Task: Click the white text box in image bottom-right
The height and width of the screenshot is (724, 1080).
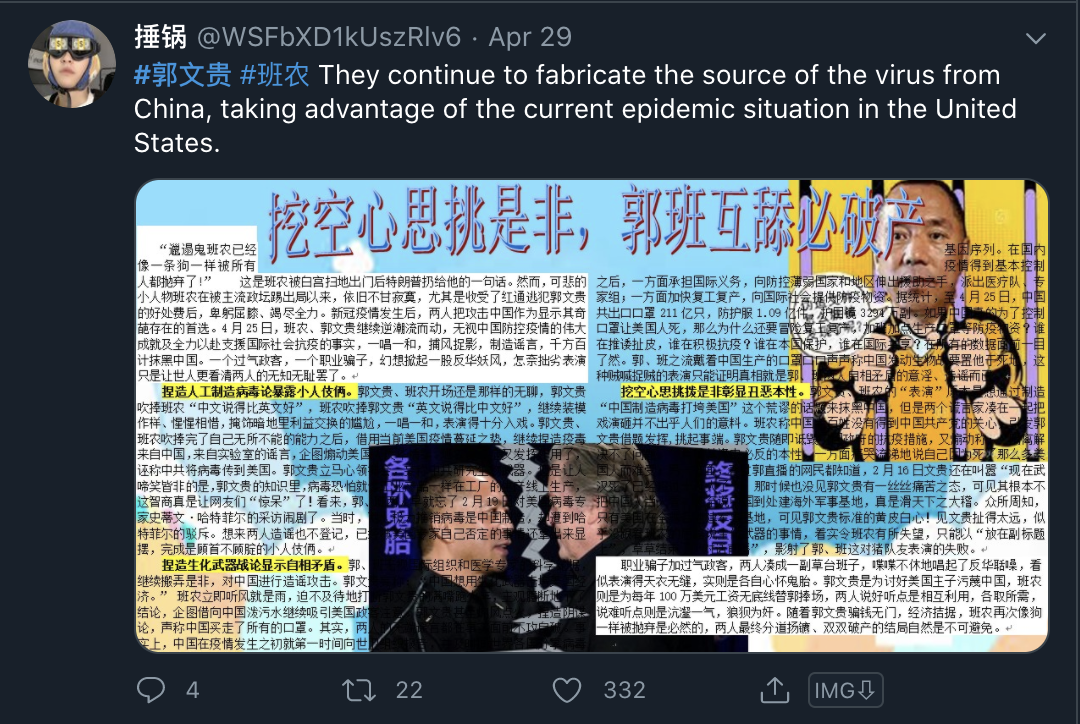Action: 820,596
